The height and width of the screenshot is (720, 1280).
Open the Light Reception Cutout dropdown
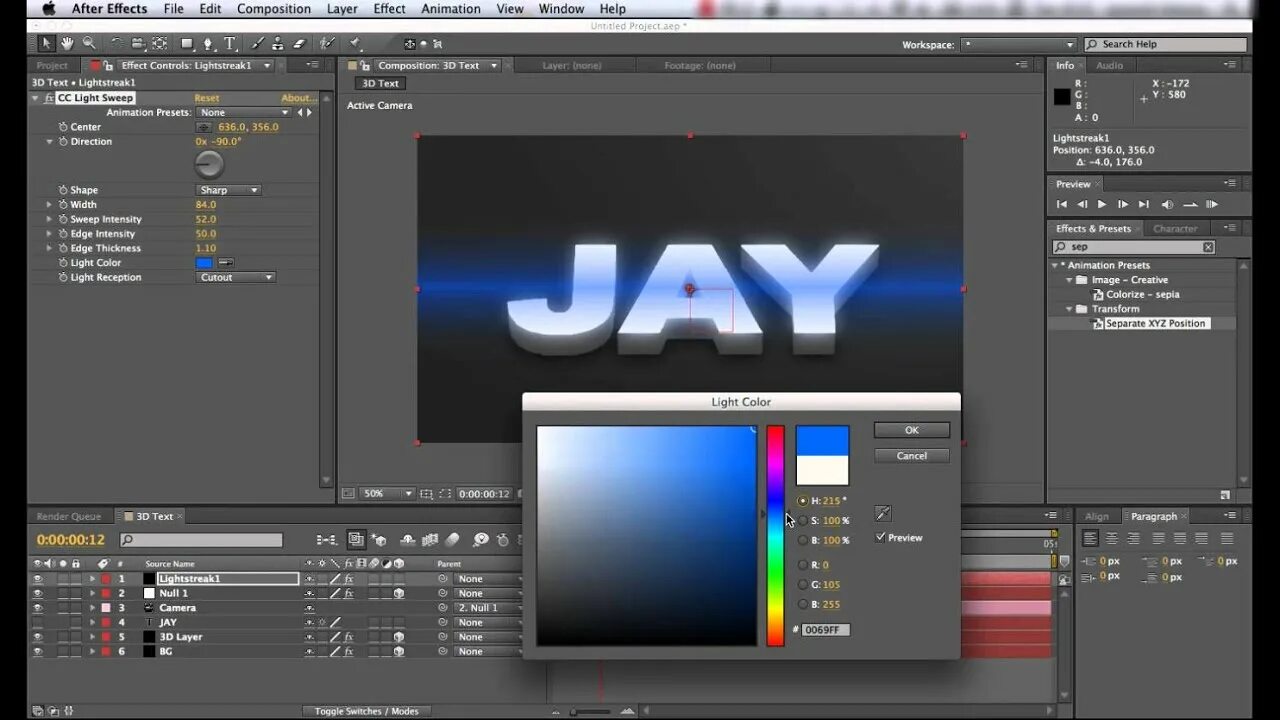[235, 277]
